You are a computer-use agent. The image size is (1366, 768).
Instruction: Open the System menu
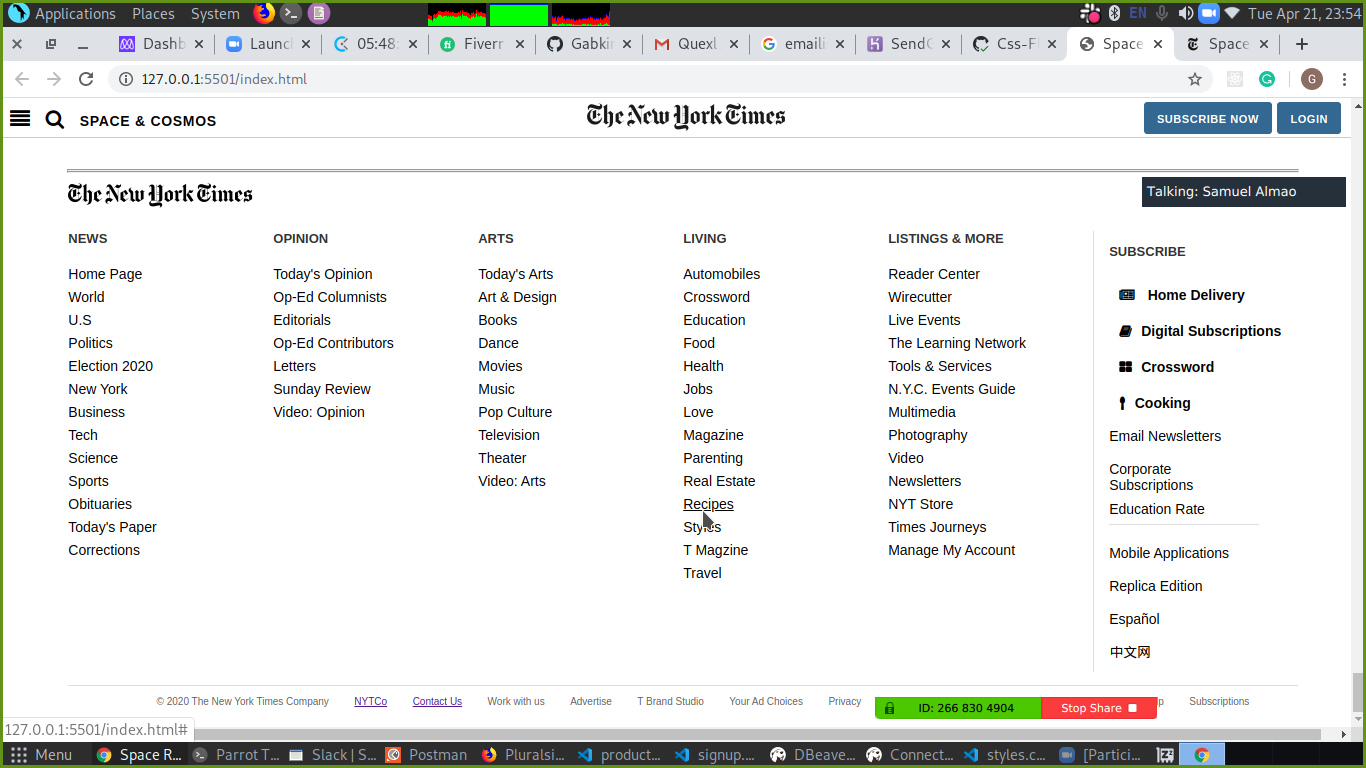[x=215, y=13]
